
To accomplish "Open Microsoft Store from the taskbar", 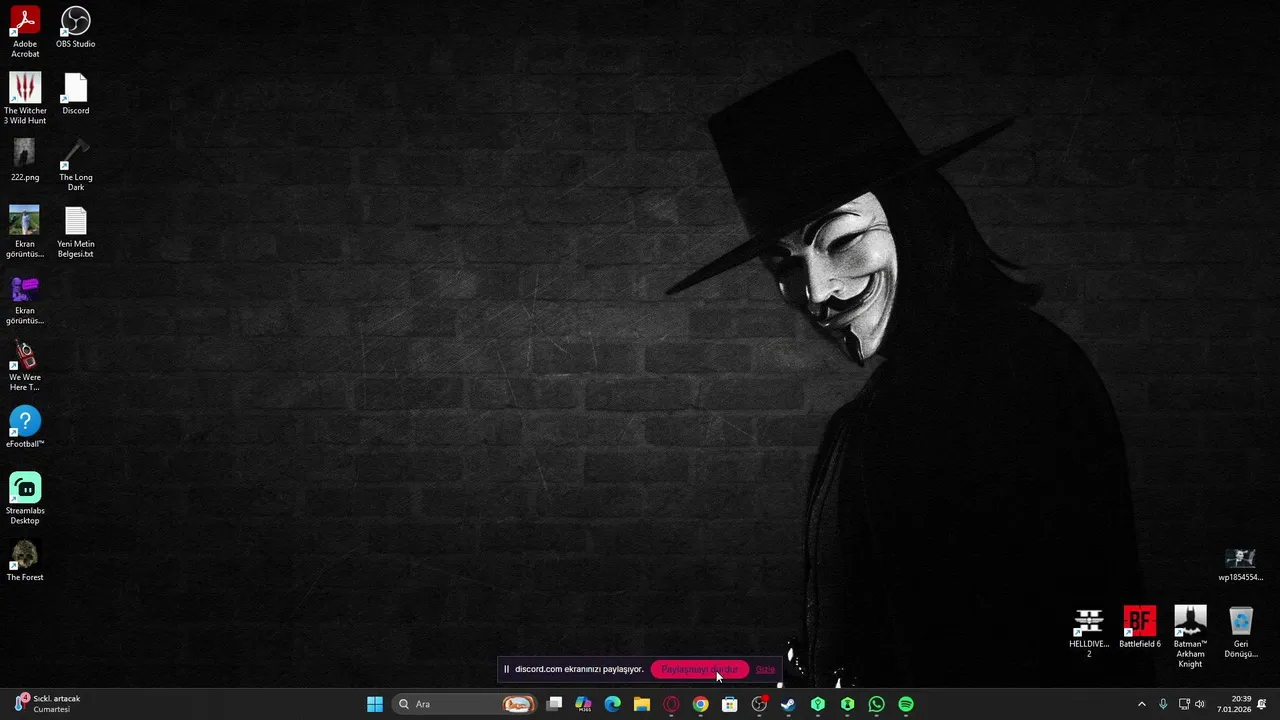I will point(730,704).
